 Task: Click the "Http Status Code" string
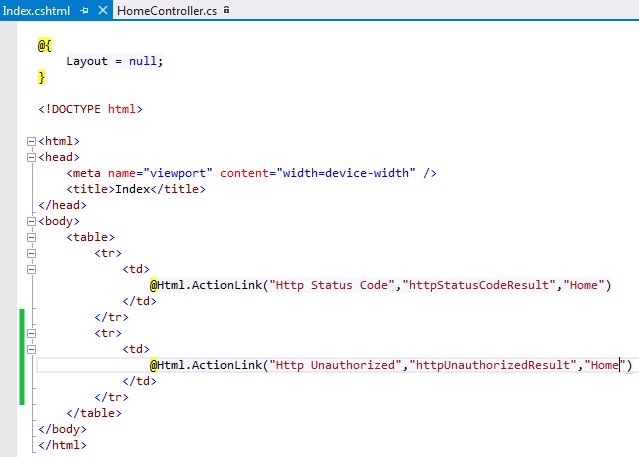pyautogui.click(x=332, y=285)
